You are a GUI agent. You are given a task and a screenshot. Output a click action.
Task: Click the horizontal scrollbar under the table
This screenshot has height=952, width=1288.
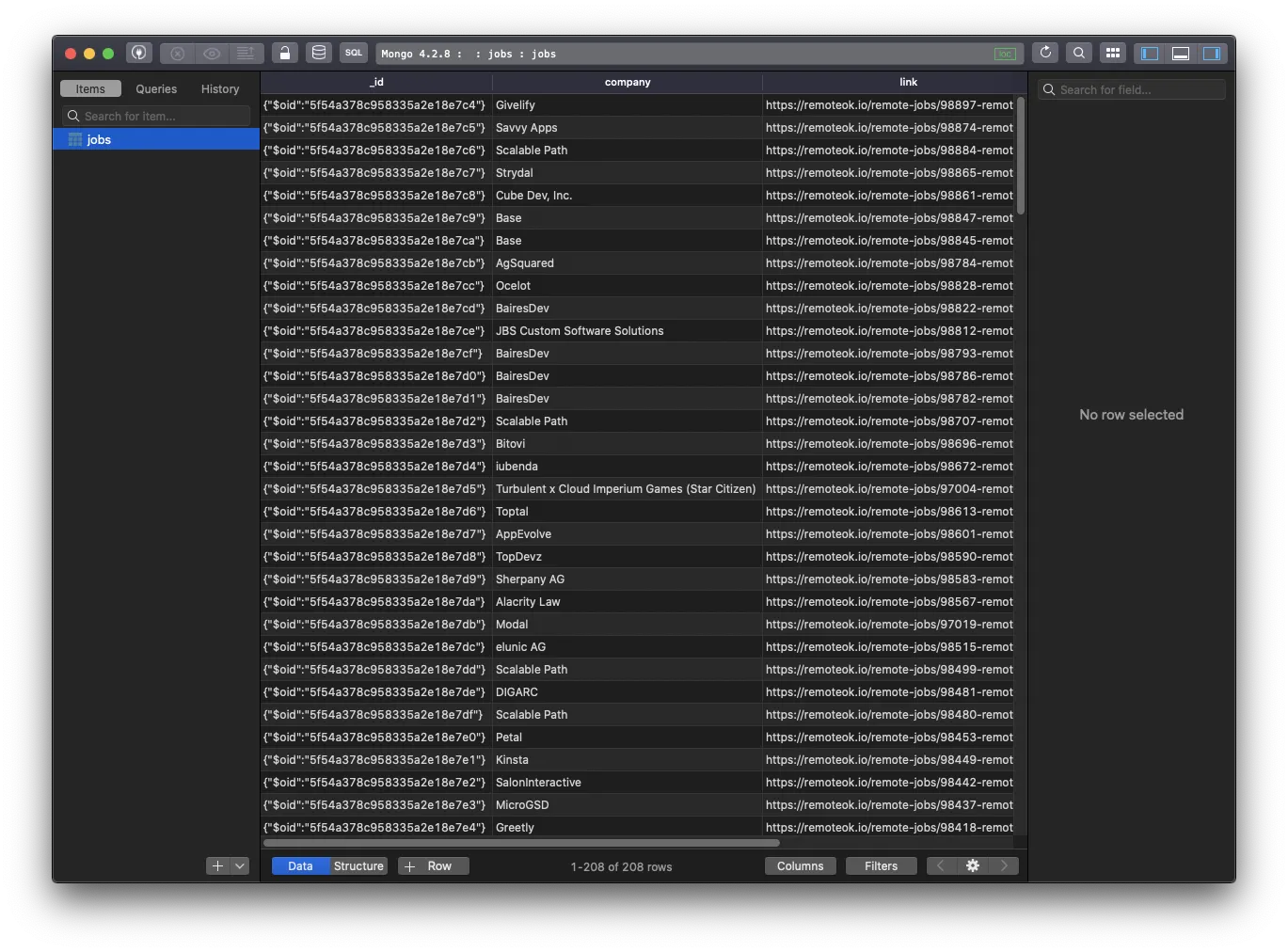521,843
